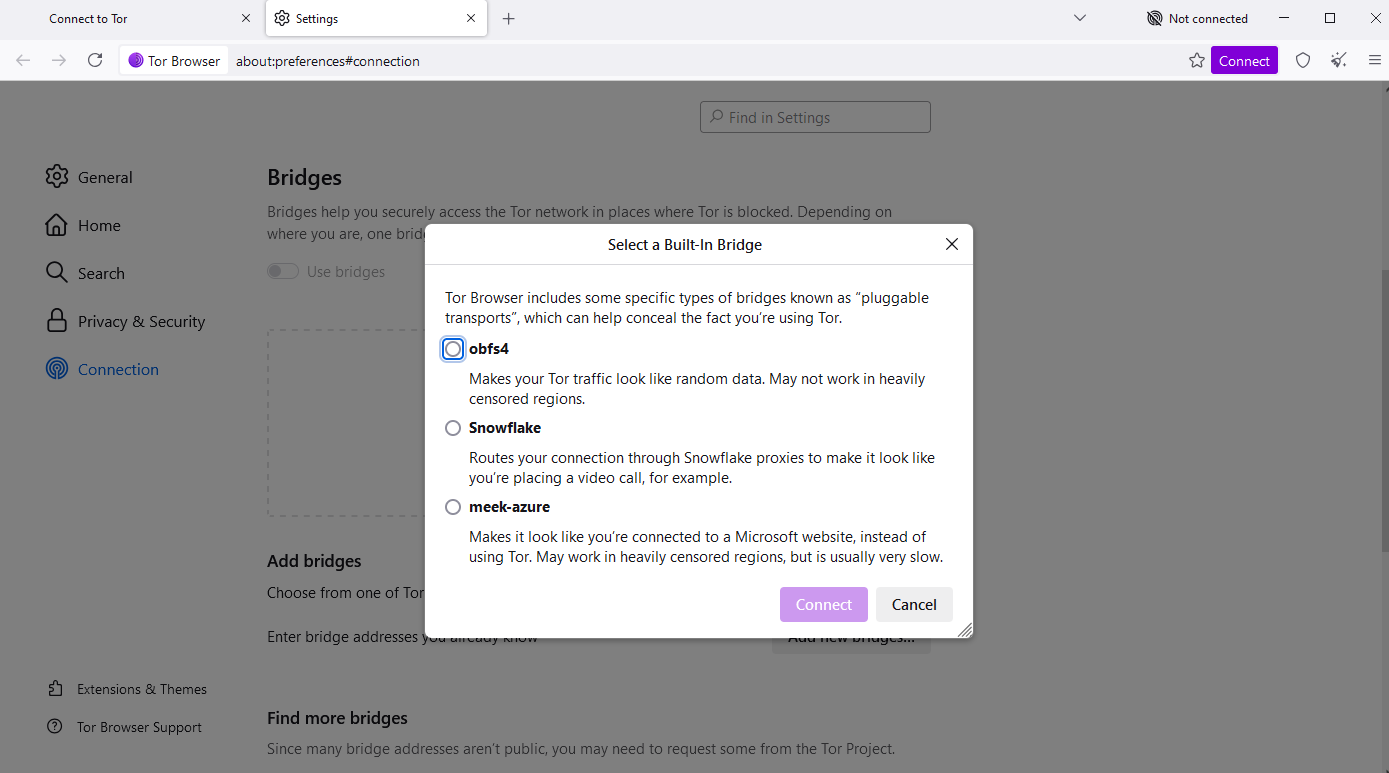Reload the page with refresh icon
Image resolution: width=1389 pixels, height=773 pixels.
95,60
